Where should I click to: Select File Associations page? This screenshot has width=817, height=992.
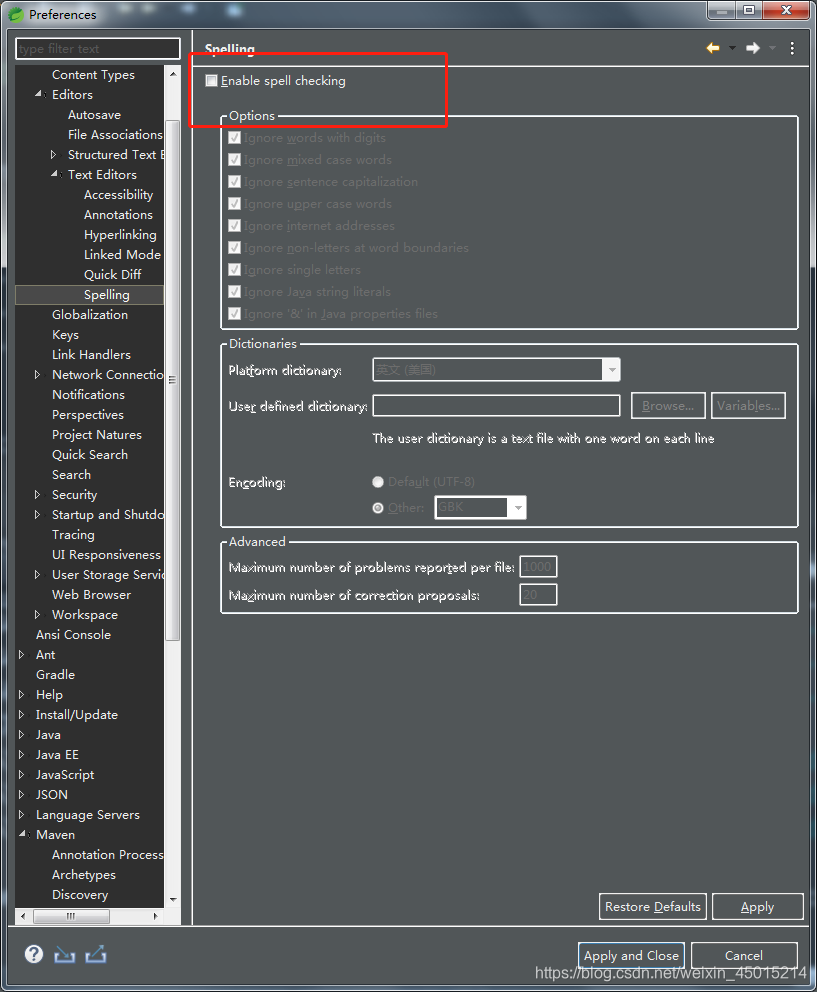point(115,134)
